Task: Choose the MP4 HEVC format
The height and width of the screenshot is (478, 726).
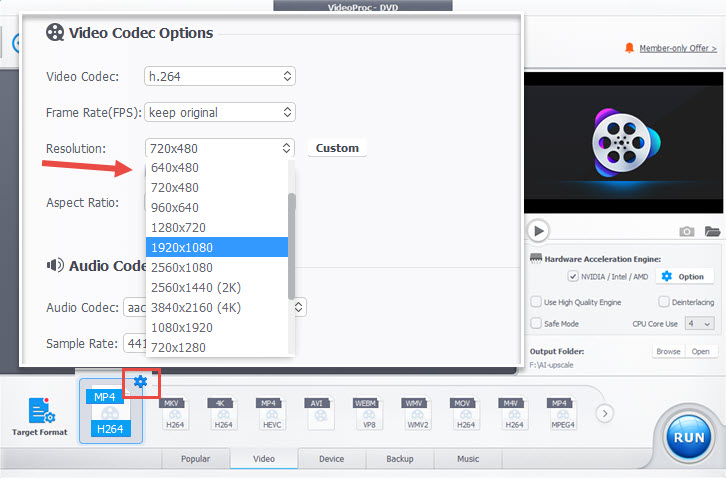Action: coord(272,414)
